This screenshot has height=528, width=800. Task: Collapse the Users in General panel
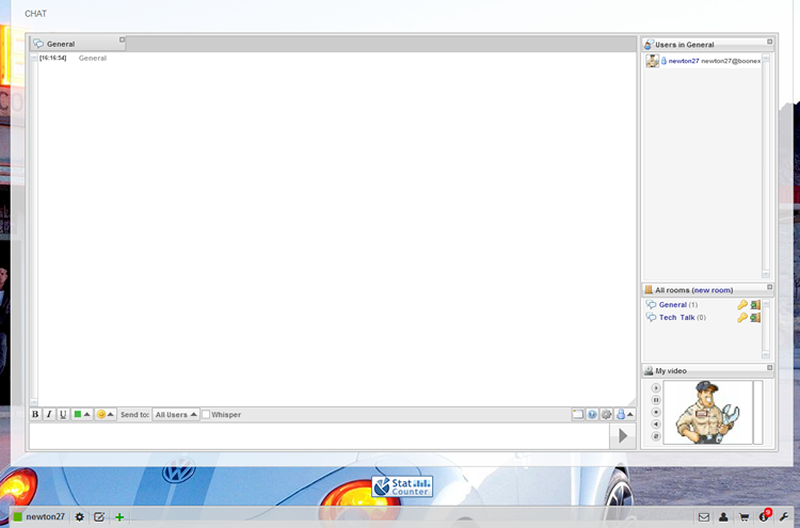tap(769, 42)
